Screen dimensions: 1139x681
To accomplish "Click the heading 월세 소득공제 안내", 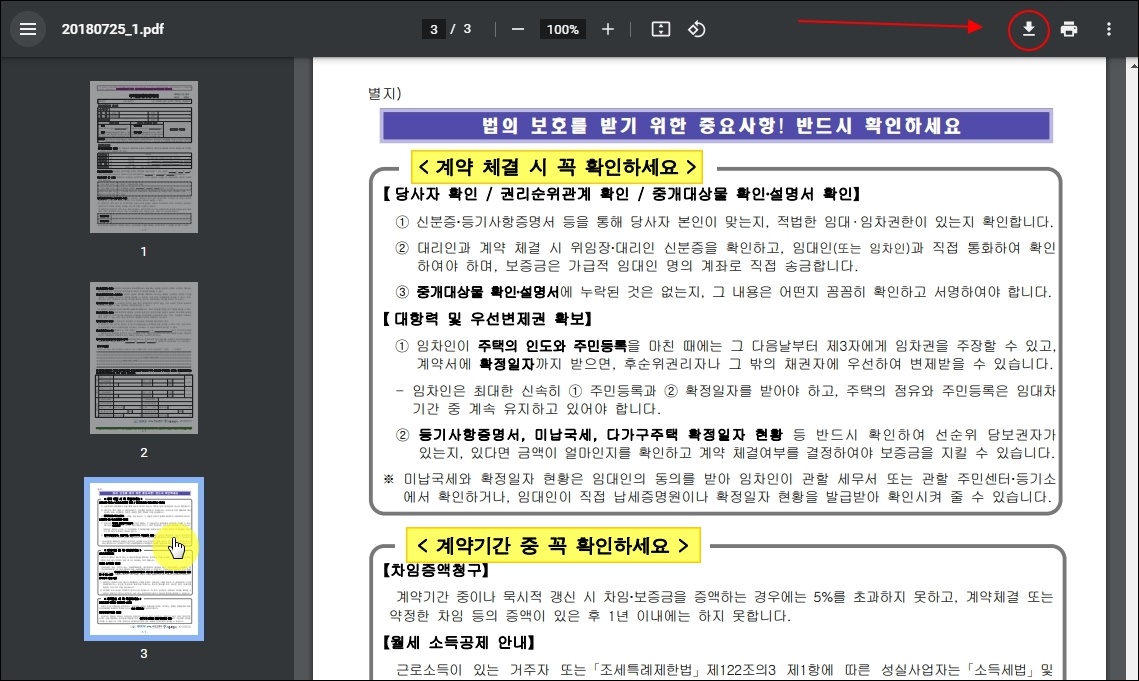I will (x=459, y=642).
